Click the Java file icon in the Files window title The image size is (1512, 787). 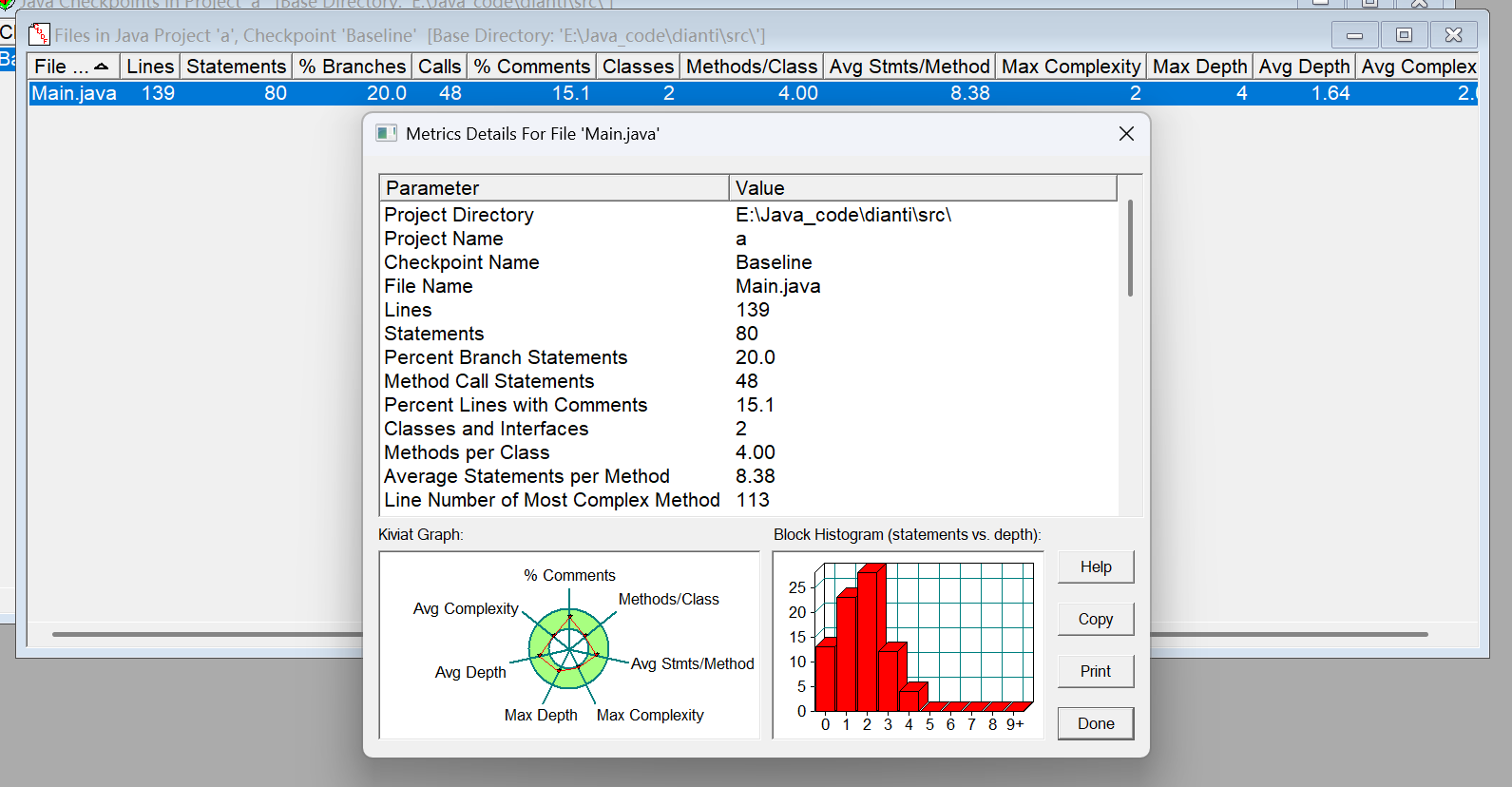click(x=39, y=35)
